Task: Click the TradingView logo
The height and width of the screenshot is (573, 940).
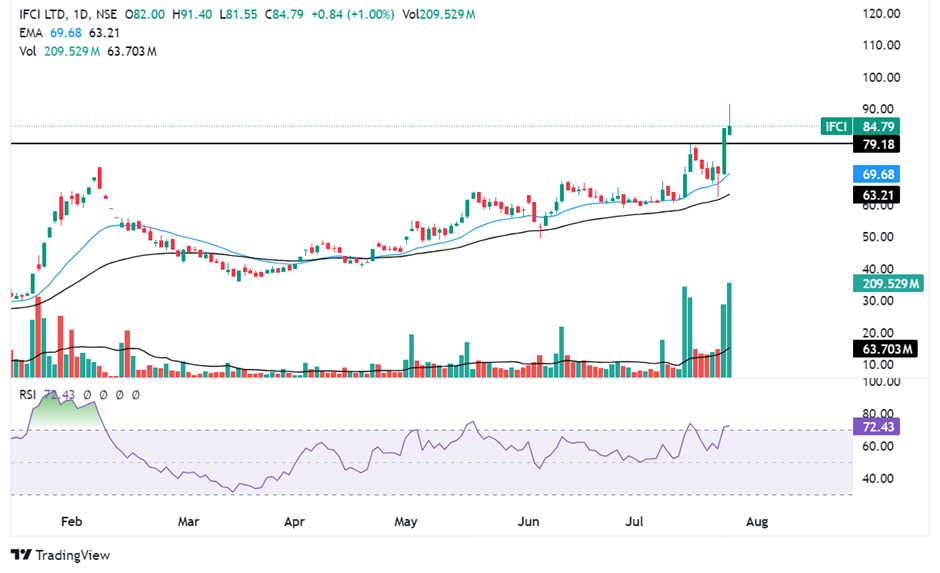Action: [x=60, y=555]
